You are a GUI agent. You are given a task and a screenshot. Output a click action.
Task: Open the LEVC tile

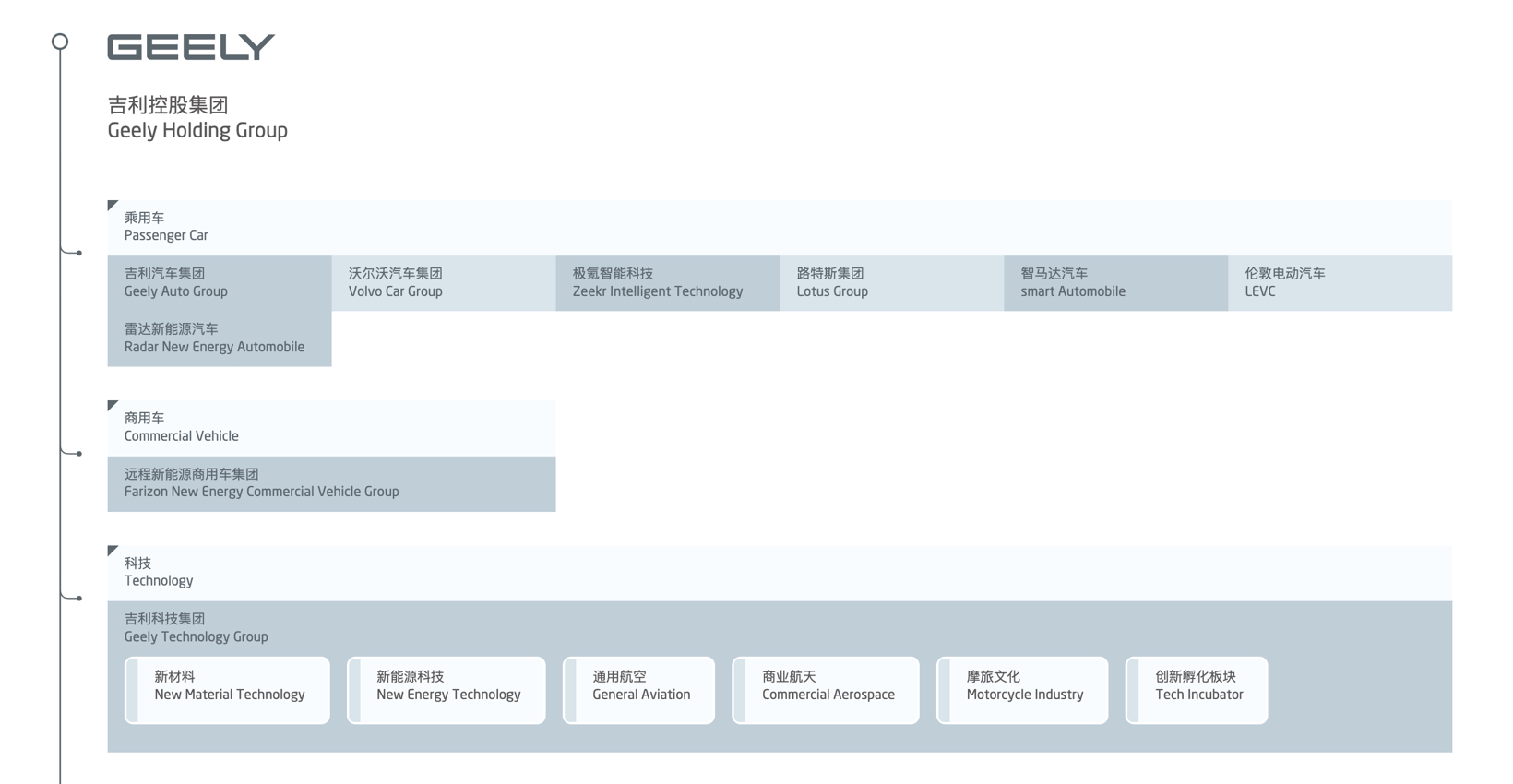1340,283
